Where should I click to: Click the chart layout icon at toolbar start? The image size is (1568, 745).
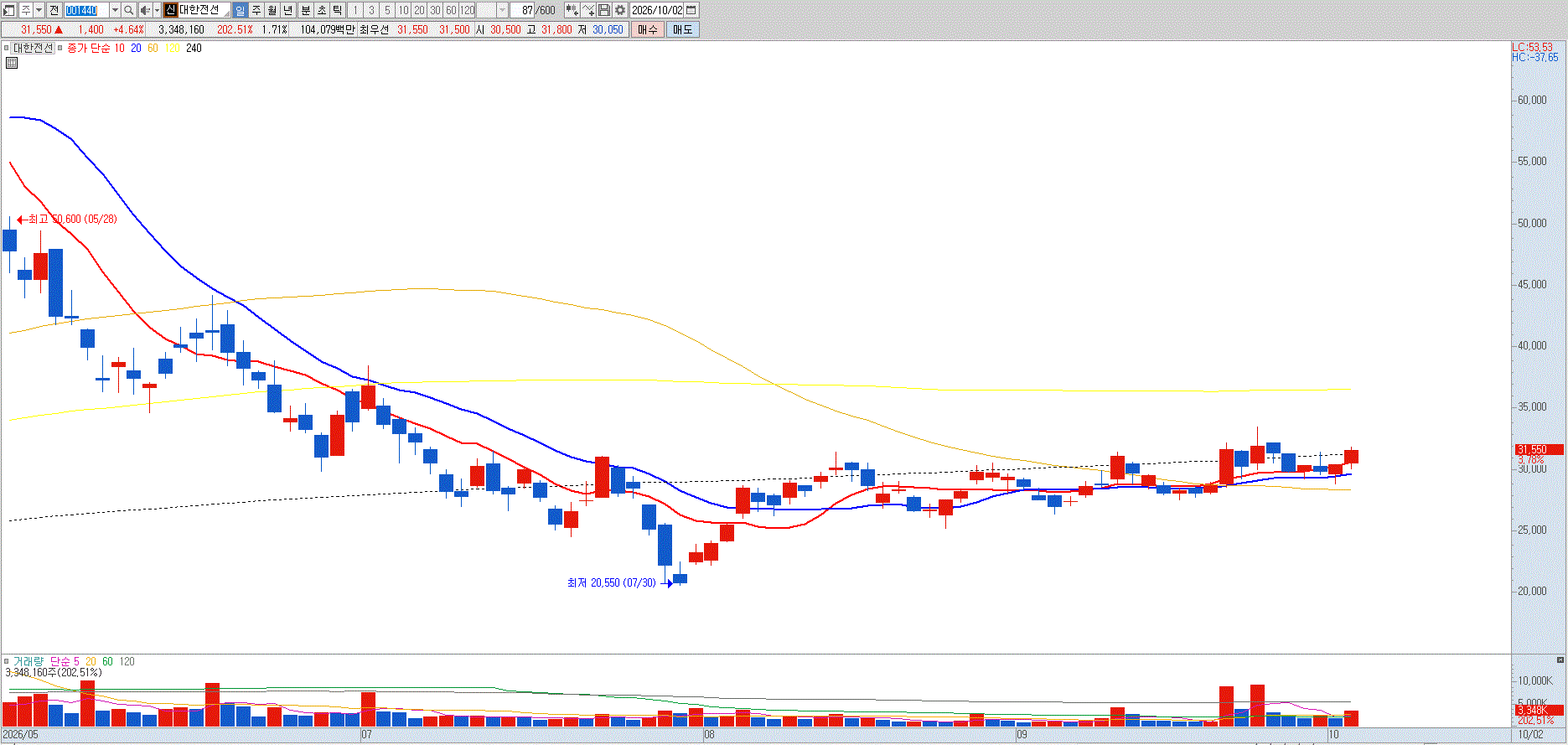click(9, 10)
